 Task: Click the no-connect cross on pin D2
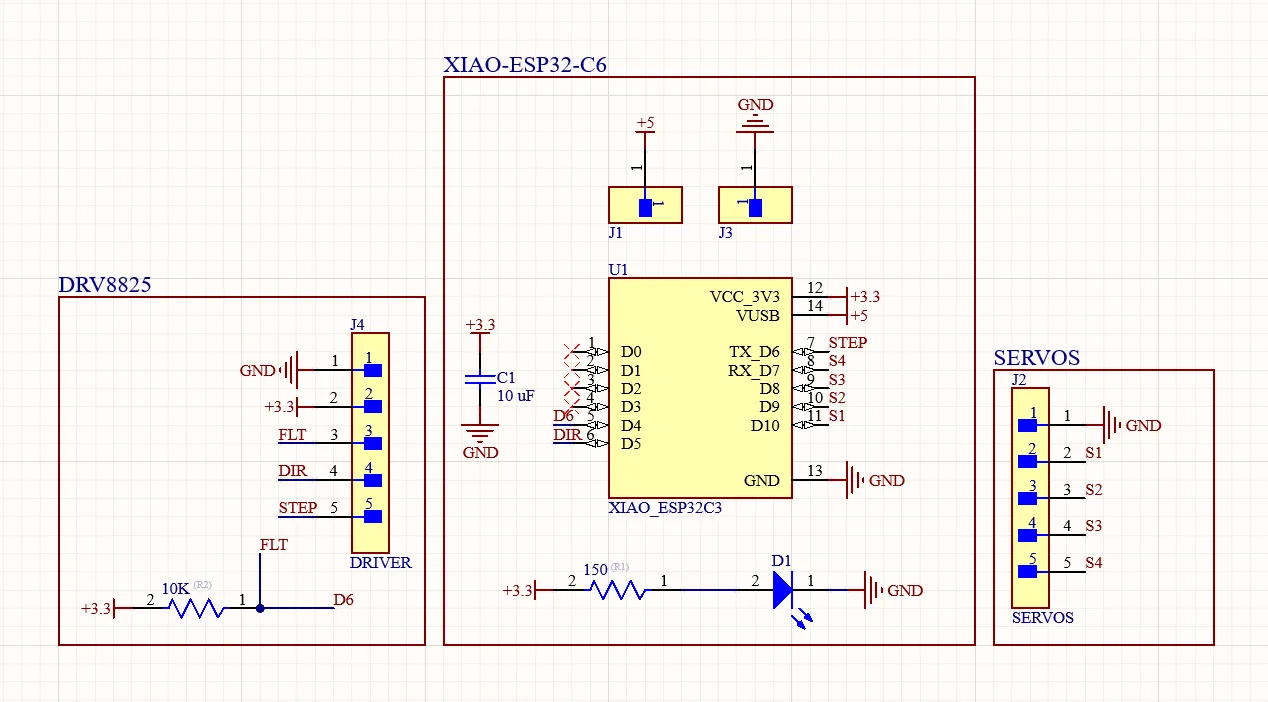(572, 388)
